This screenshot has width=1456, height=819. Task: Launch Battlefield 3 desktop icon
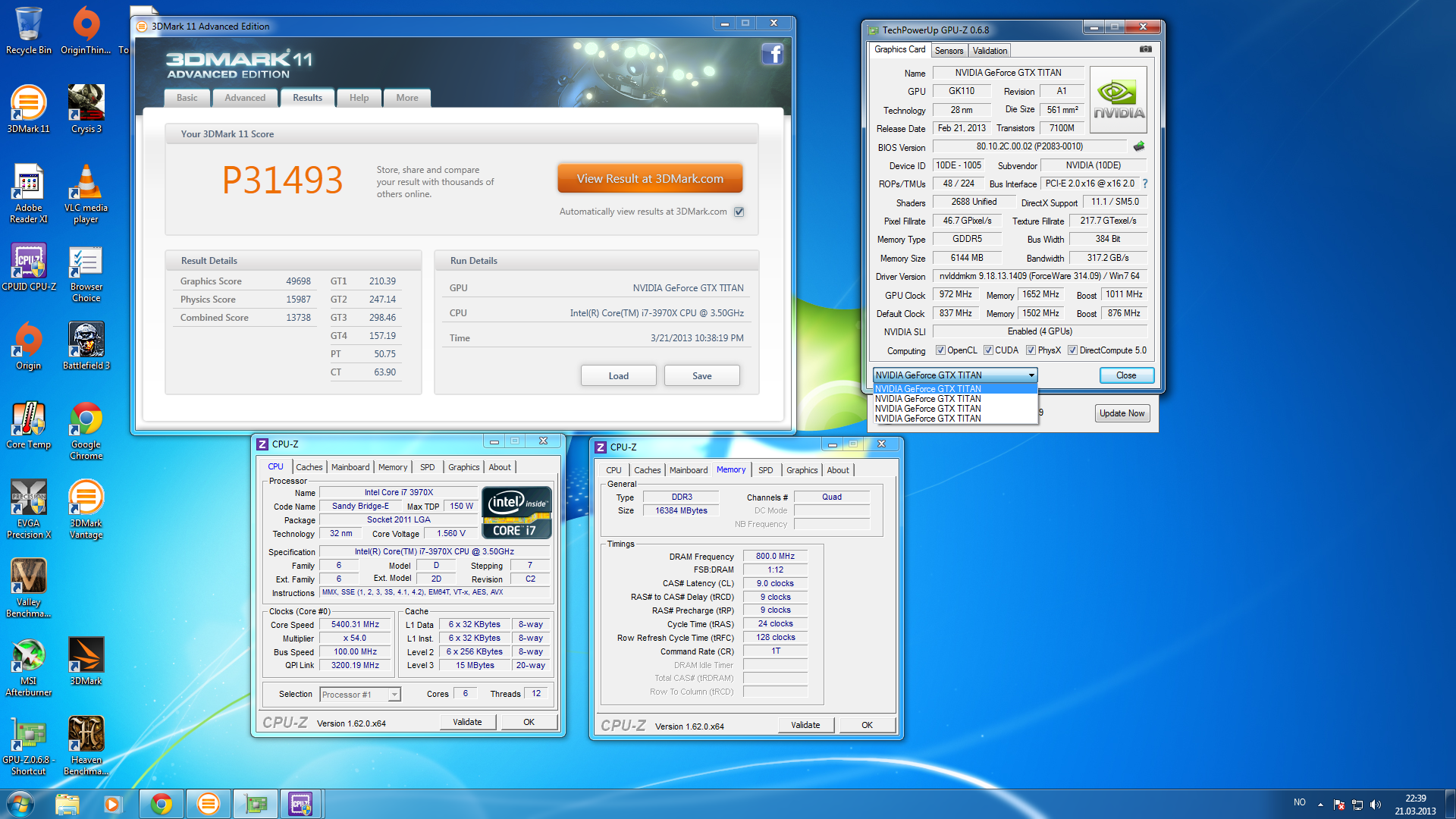coord(86,346)
